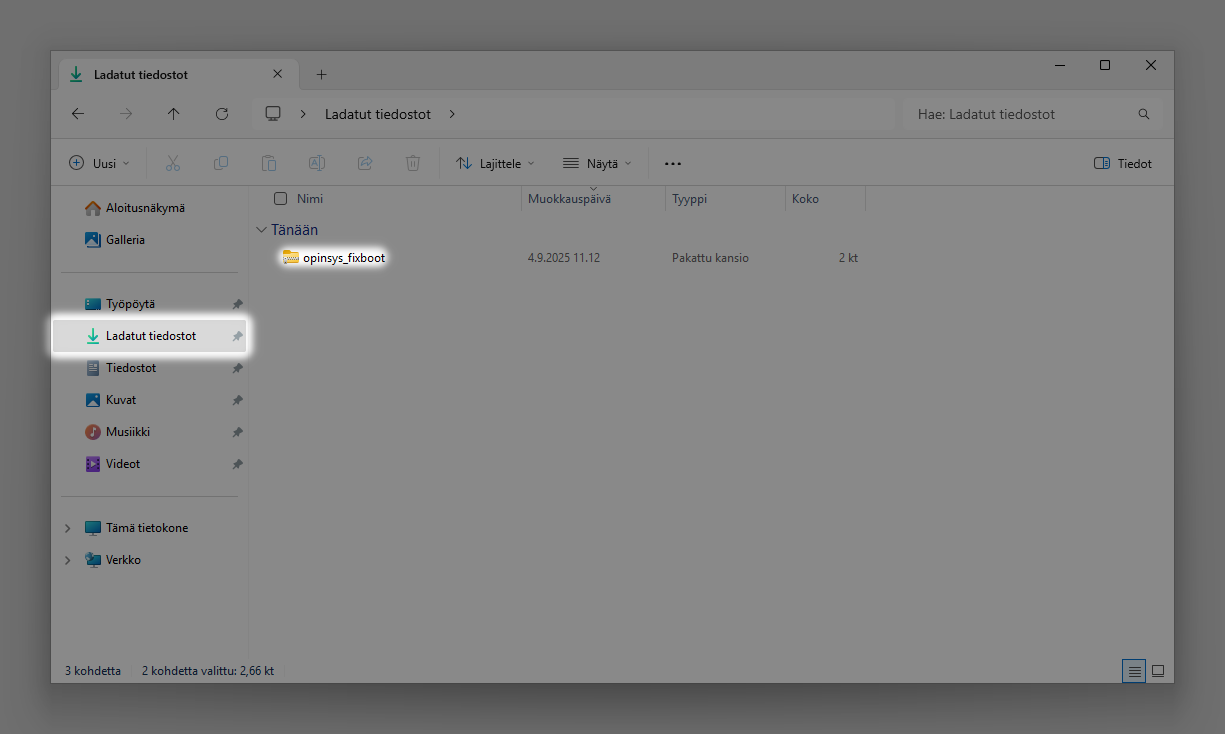Click the Share icon in toolbar

click(365, 163)
